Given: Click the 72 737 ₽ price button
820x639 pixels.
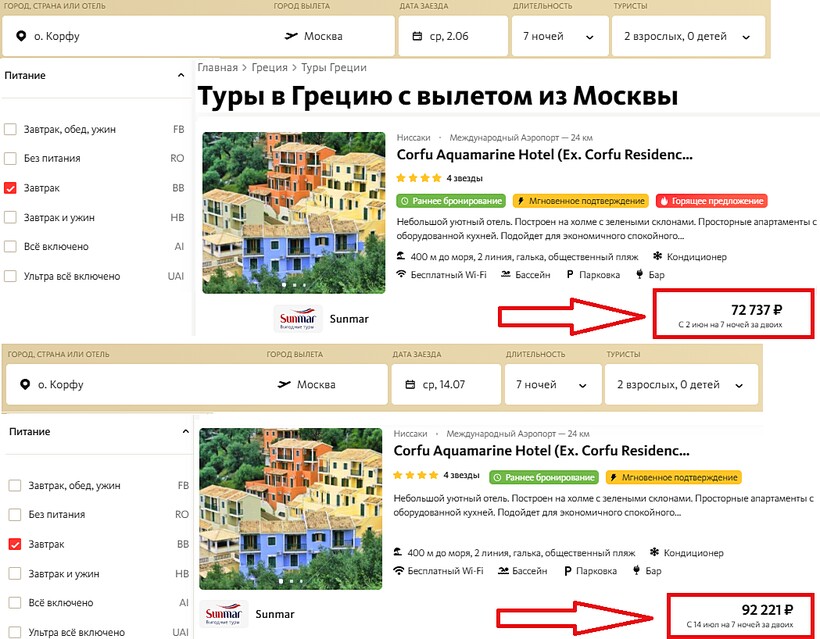Looking at the screenshot, I should (x=734, y=313).
